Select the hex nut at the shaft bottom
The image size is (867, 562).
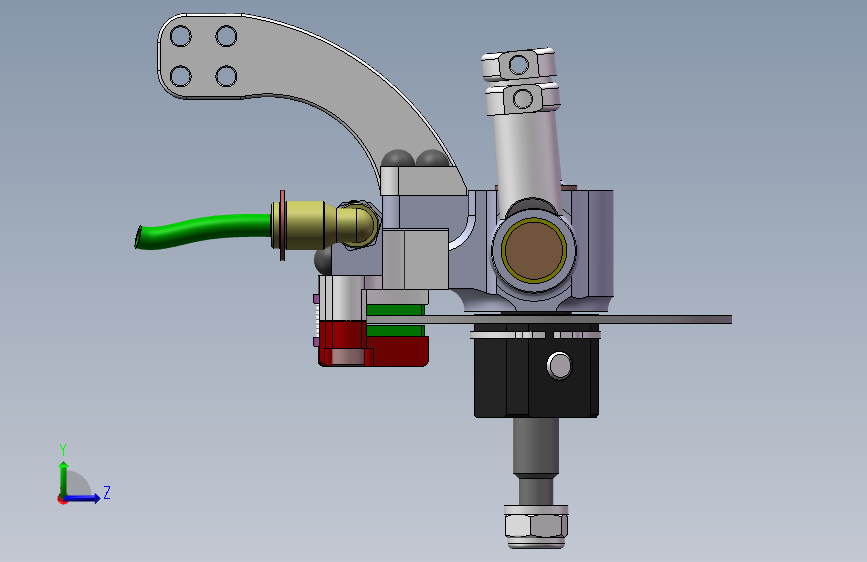pos(536,525)
